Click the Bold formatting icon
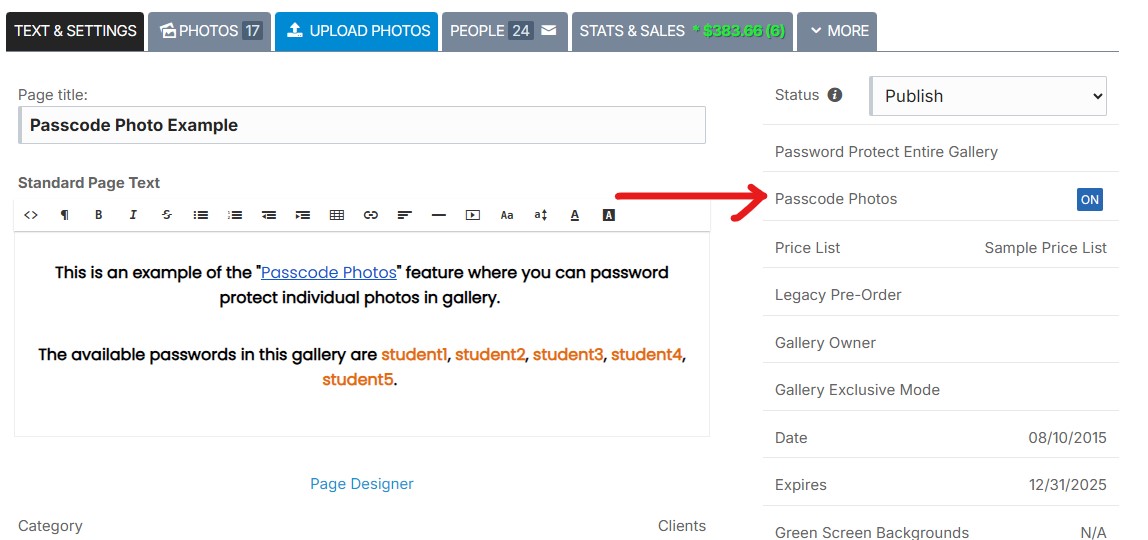This screenshot has width=1148, height=540. pyautogui.click(x=99, y=215)
